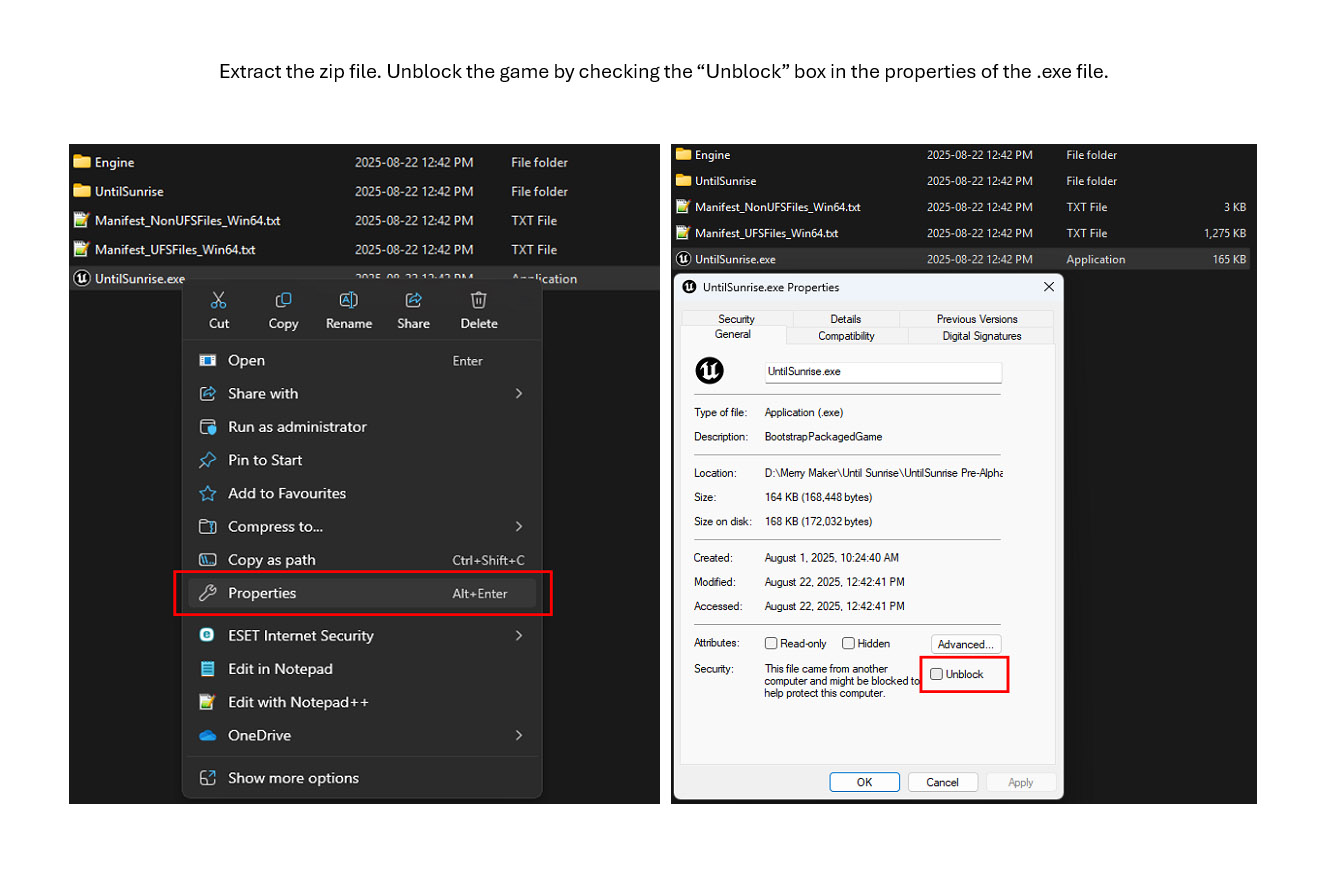Select Pin to Start menu entry
Viewport: 1324px width, 870px height.
pos(264,460)
